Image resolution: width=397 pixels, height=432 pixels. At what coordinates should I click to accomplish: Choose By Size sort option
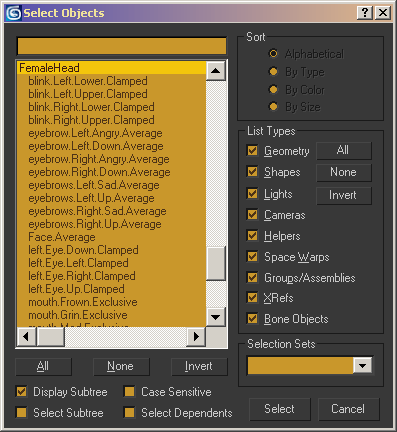click(x=273, y=107)
